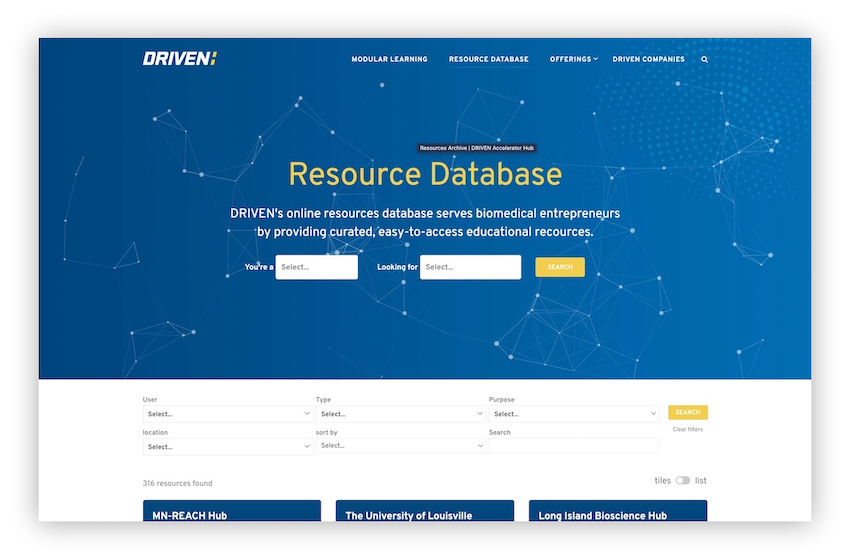Open The University of Louisville card

point(425,511)
